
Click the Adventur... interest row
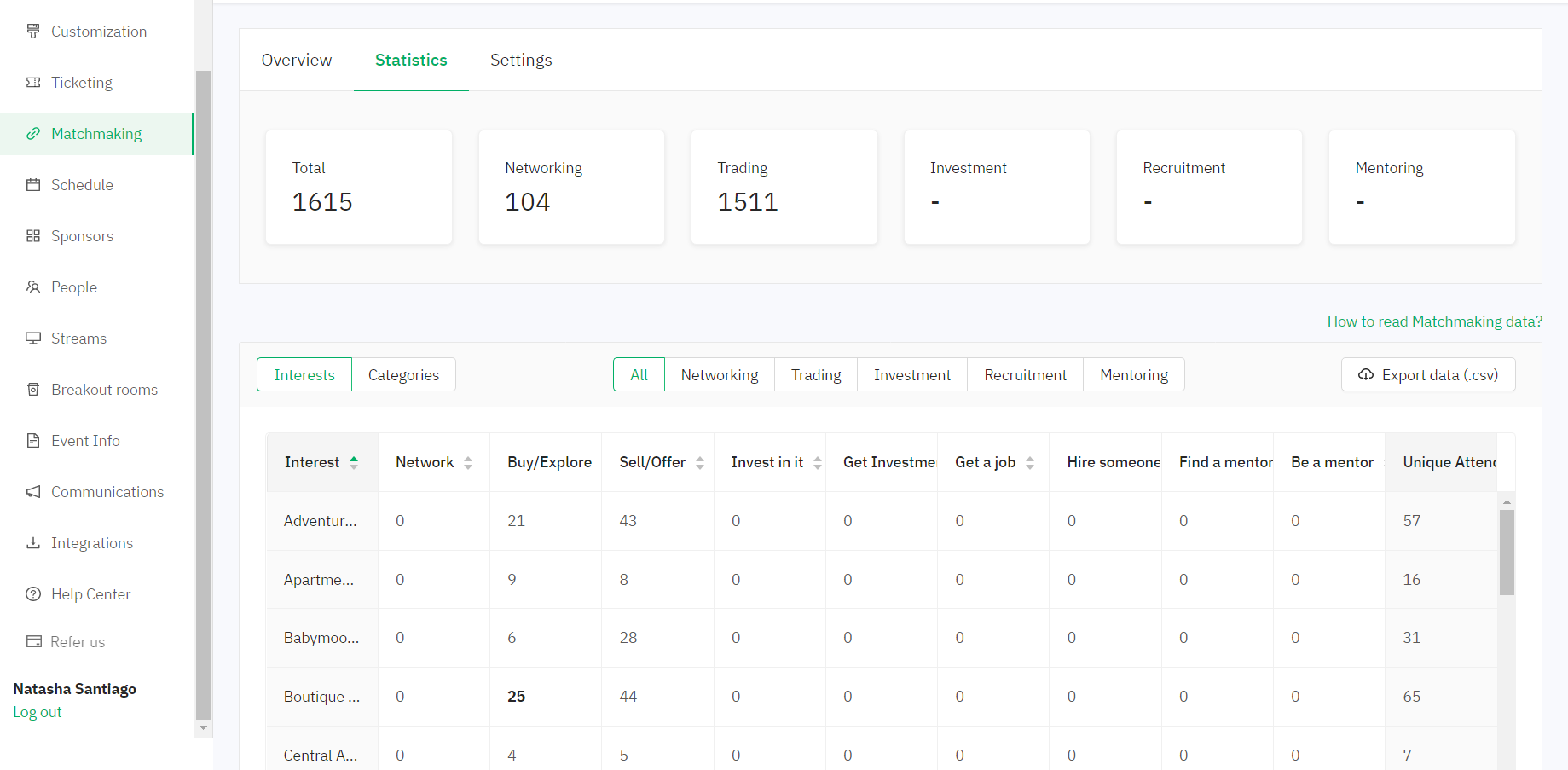coord(882,521)
